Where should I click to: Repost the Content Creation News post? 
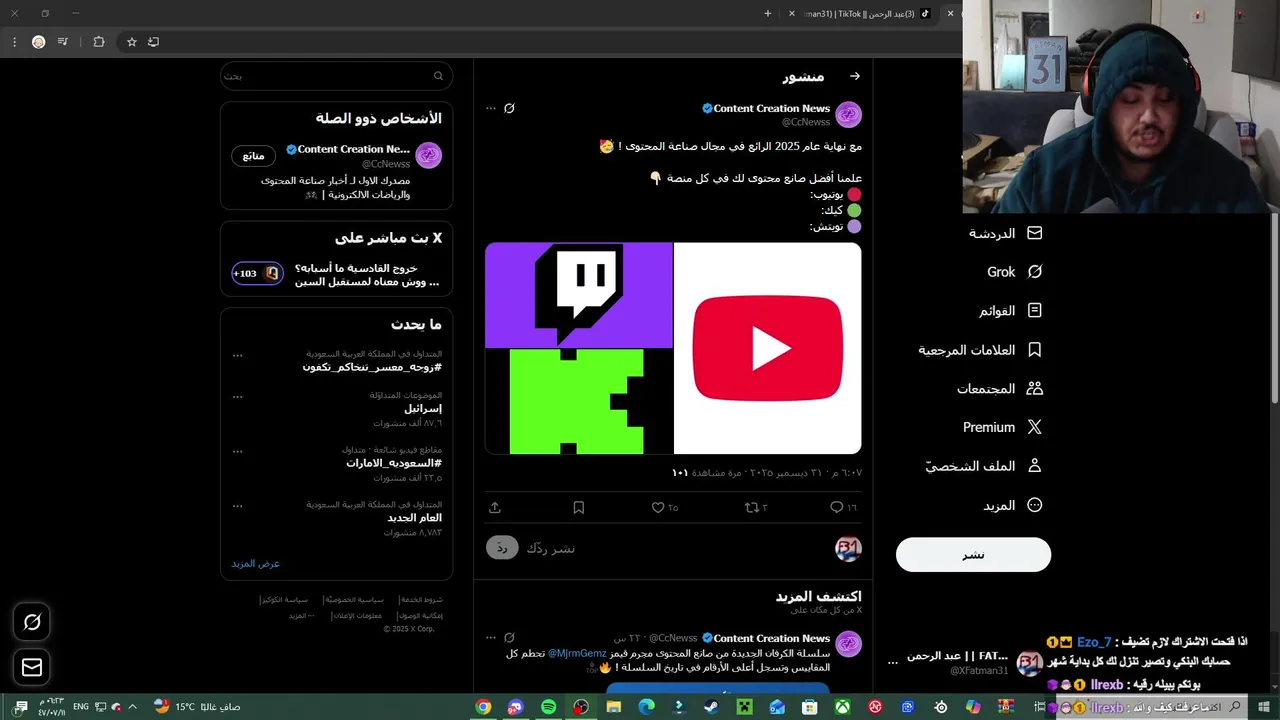752,507
